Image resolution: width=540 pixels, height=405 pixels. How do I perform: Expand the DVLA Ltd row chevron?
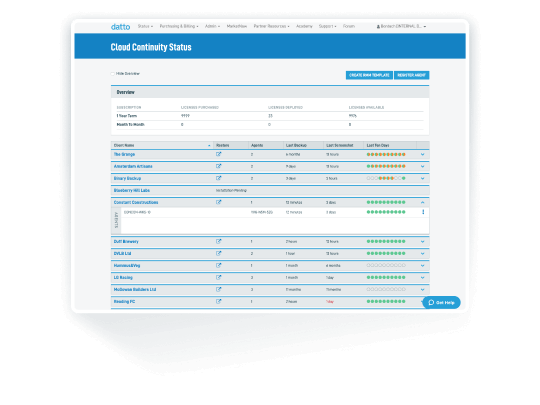pos(423,254)
